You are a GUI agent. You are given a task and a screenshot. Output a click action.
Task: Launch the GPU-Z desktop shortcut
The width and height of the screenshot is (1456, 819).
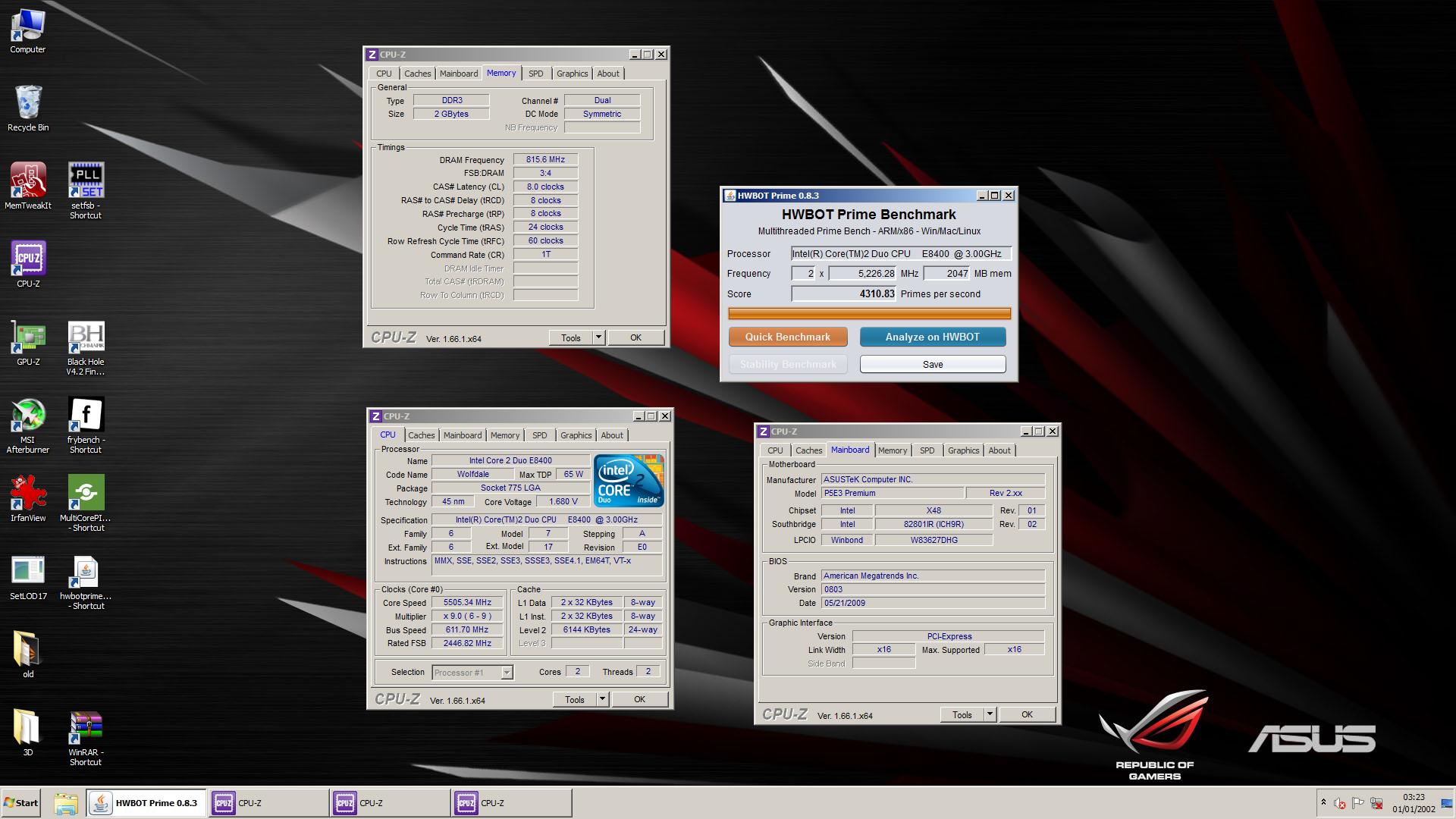click(x=28, y=343)
